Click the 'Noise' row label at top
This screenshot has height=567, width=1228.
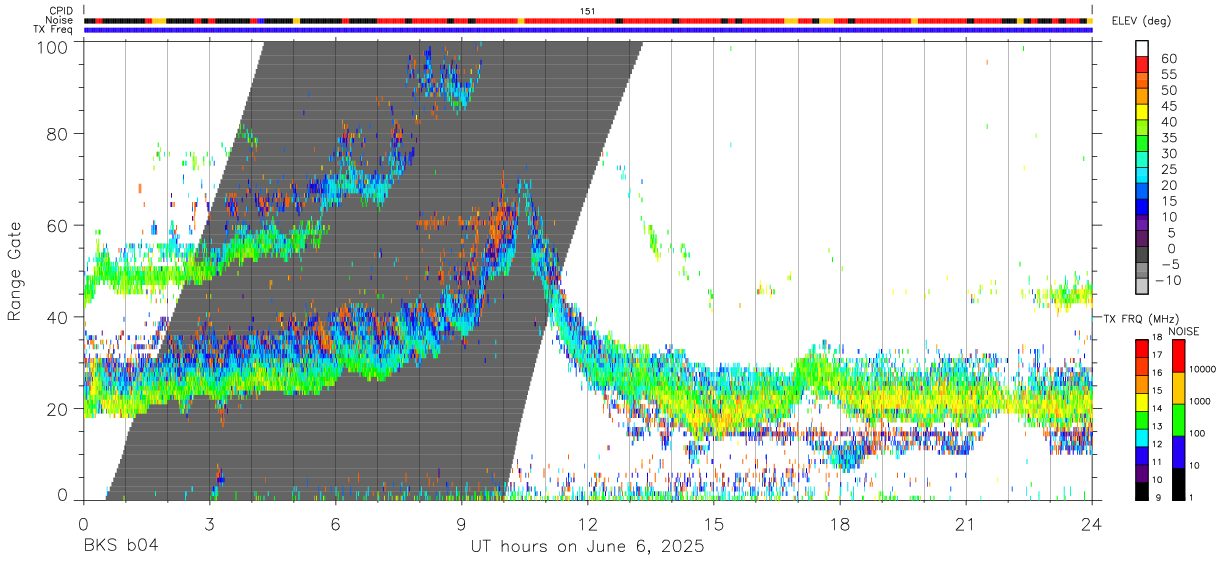[59, 20]
